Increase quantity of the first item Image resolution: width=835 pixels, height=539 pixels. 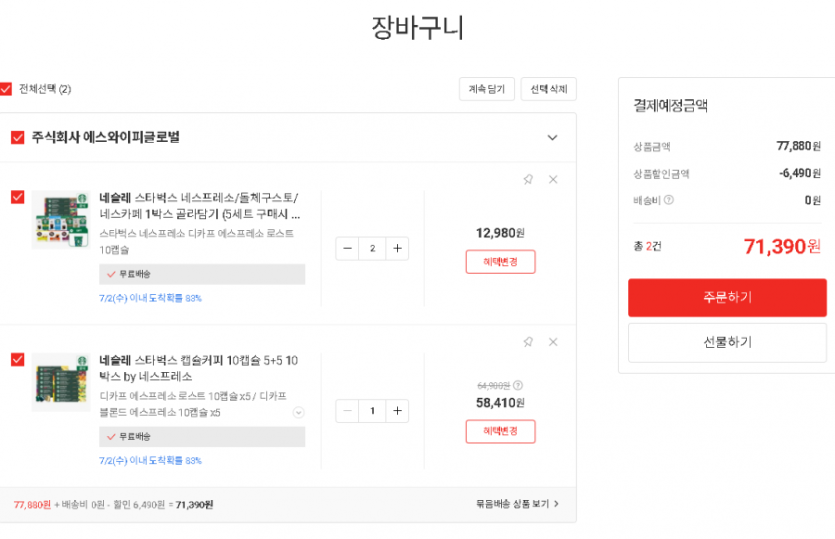pos(397,248)
